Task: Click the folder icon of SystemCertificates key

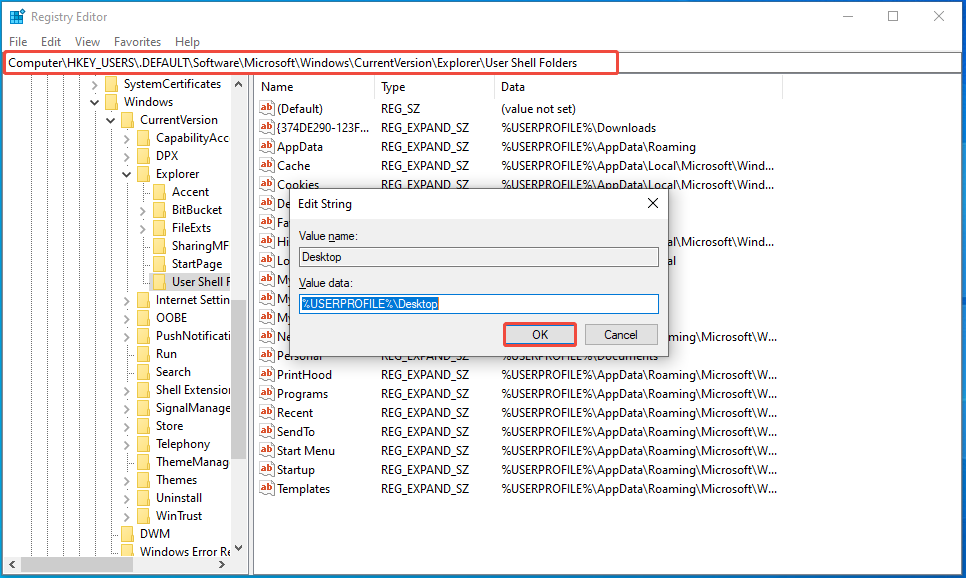Action: [x=112, y=84]
